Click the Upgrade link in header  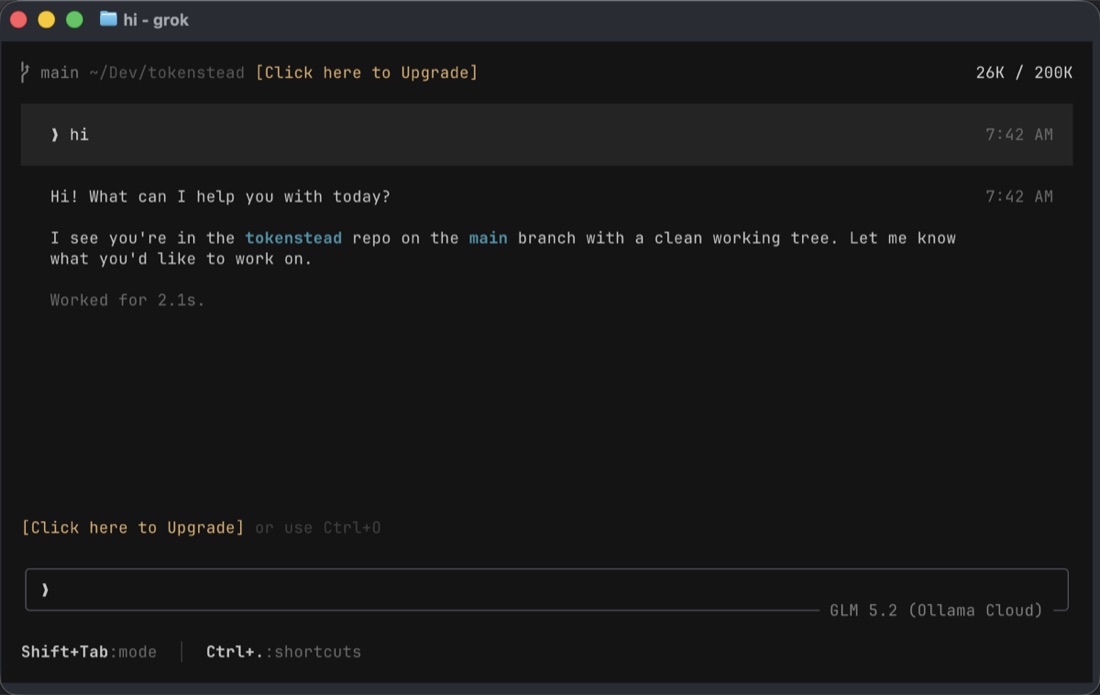(366, 73)
